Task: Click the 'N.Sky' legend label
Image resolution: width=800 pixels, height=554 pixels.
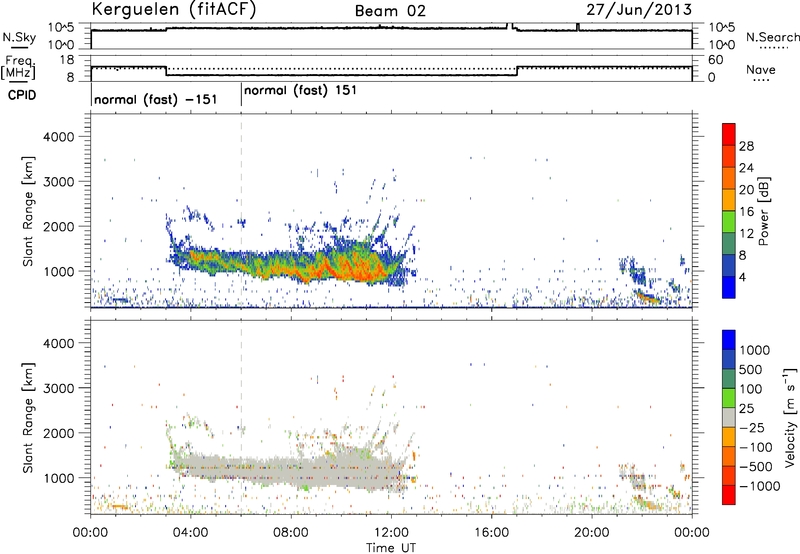Action: point(19,37)
